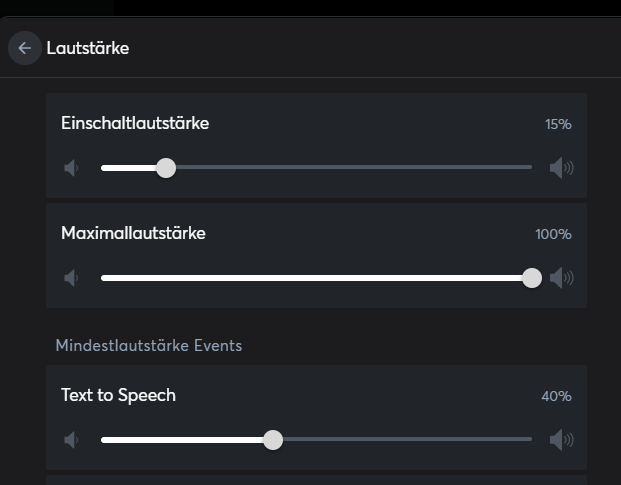Click the low-volume speaker icon under Maximallautstärke
This screenshot has height=485, width=621.
(72, 278)
